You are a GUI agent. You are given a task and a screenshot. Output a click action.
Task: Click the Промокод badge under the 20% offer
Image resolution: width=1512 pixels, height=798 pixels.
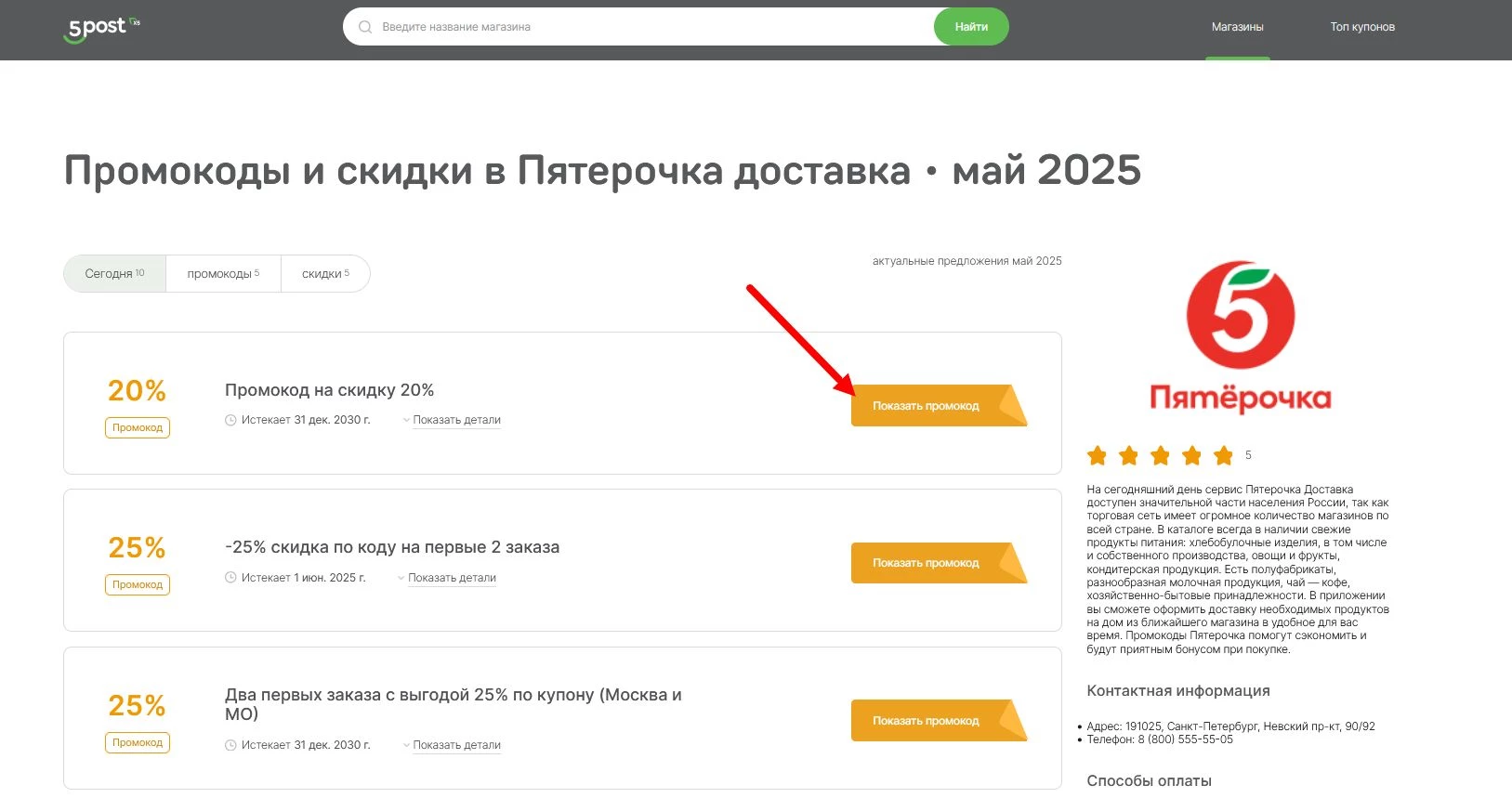pyautogui.click(x=137, y=427)
